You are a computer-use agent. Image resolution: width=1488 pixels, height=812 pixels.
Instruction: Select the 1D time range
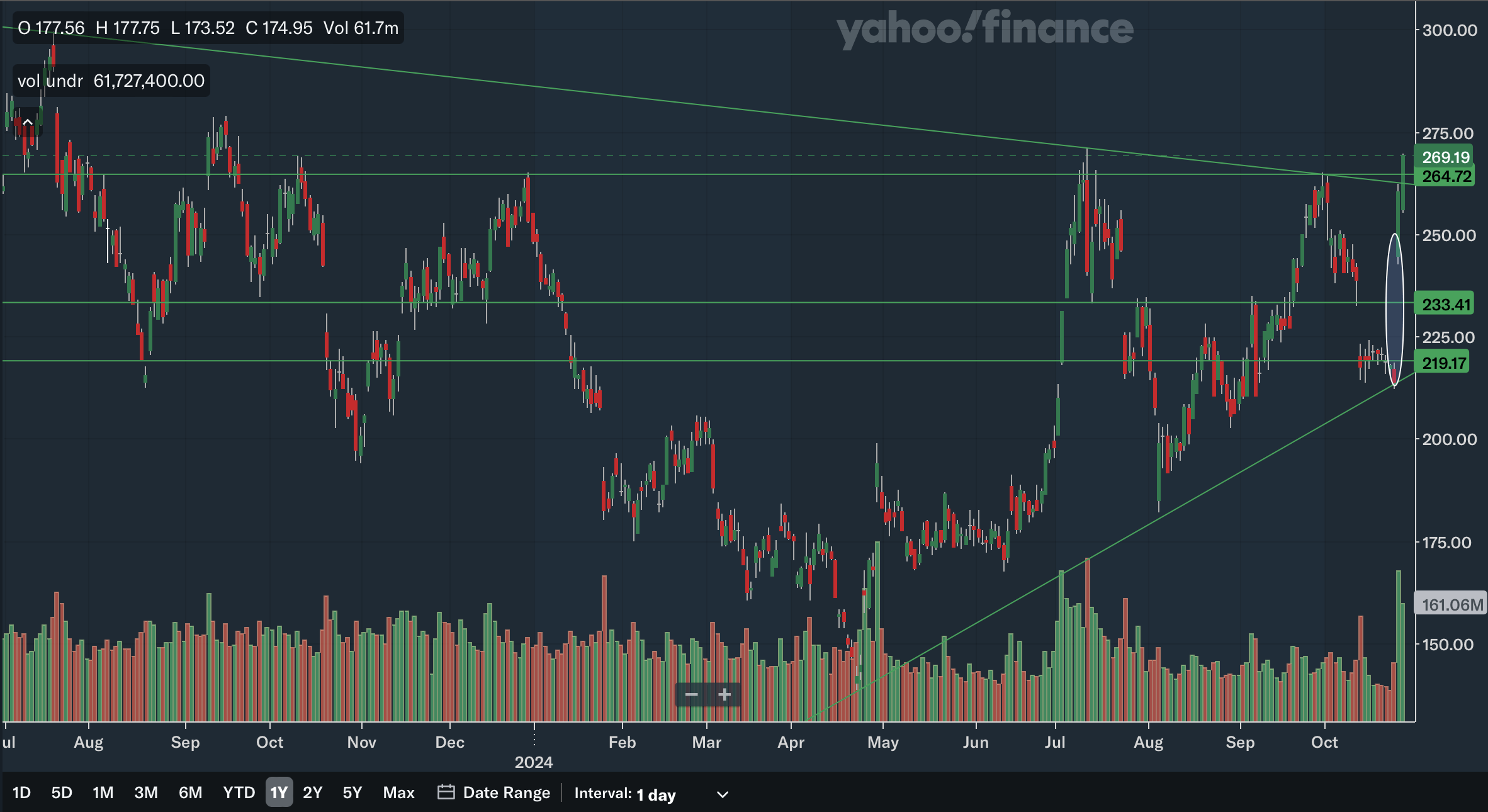click(x=21, y=792)
